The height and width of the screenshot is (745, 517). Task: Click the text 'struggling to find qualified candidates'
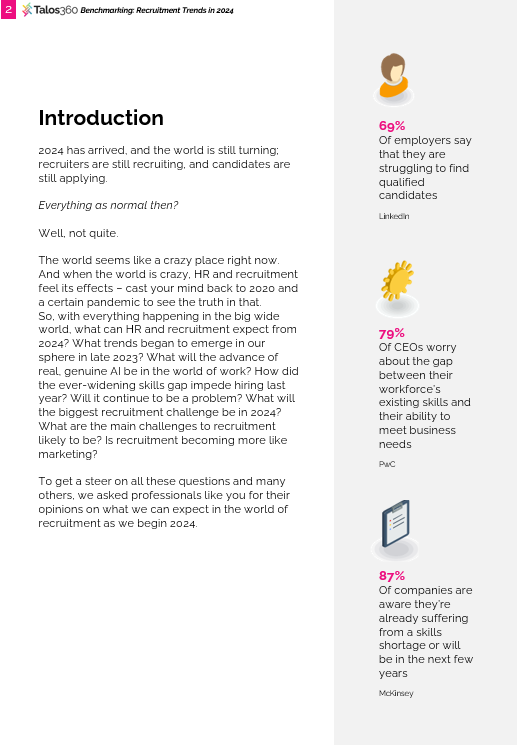click(424, 182)
